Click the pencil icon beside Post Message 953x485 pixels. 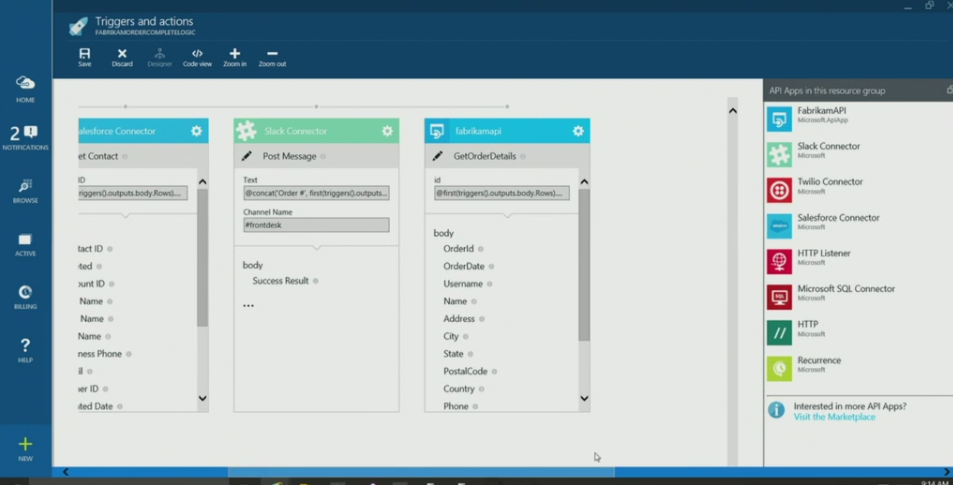point(247,156)
